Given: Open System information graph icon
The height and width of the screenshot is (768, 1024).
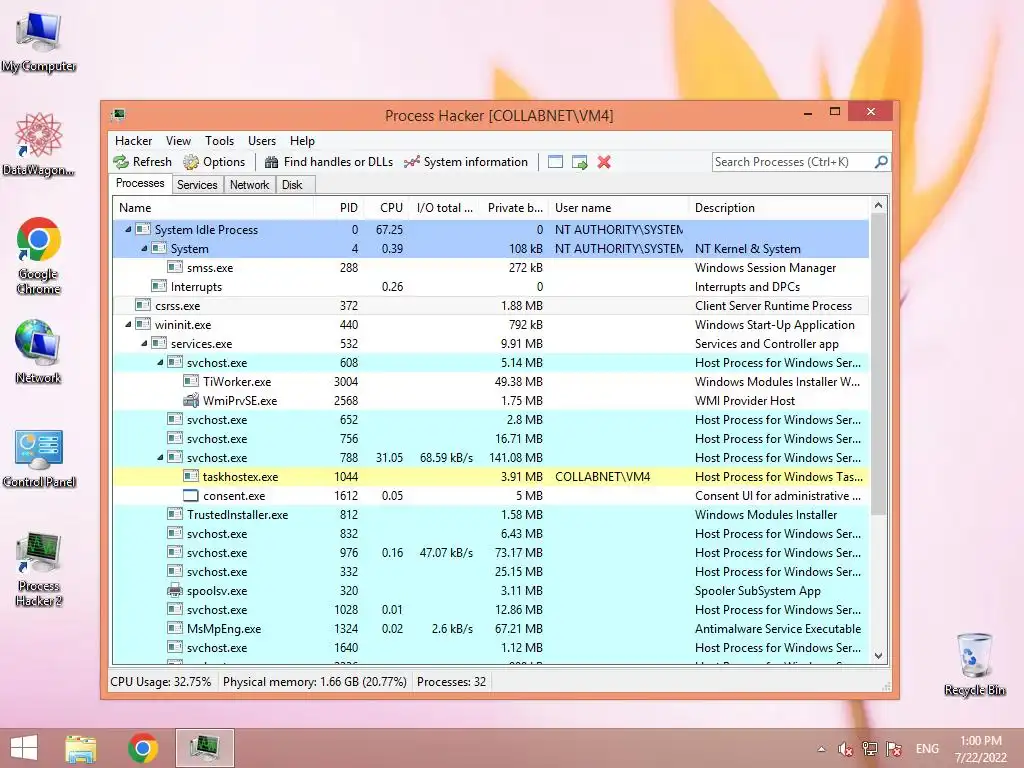Looking at the screenshot, I should coord(411,162).
